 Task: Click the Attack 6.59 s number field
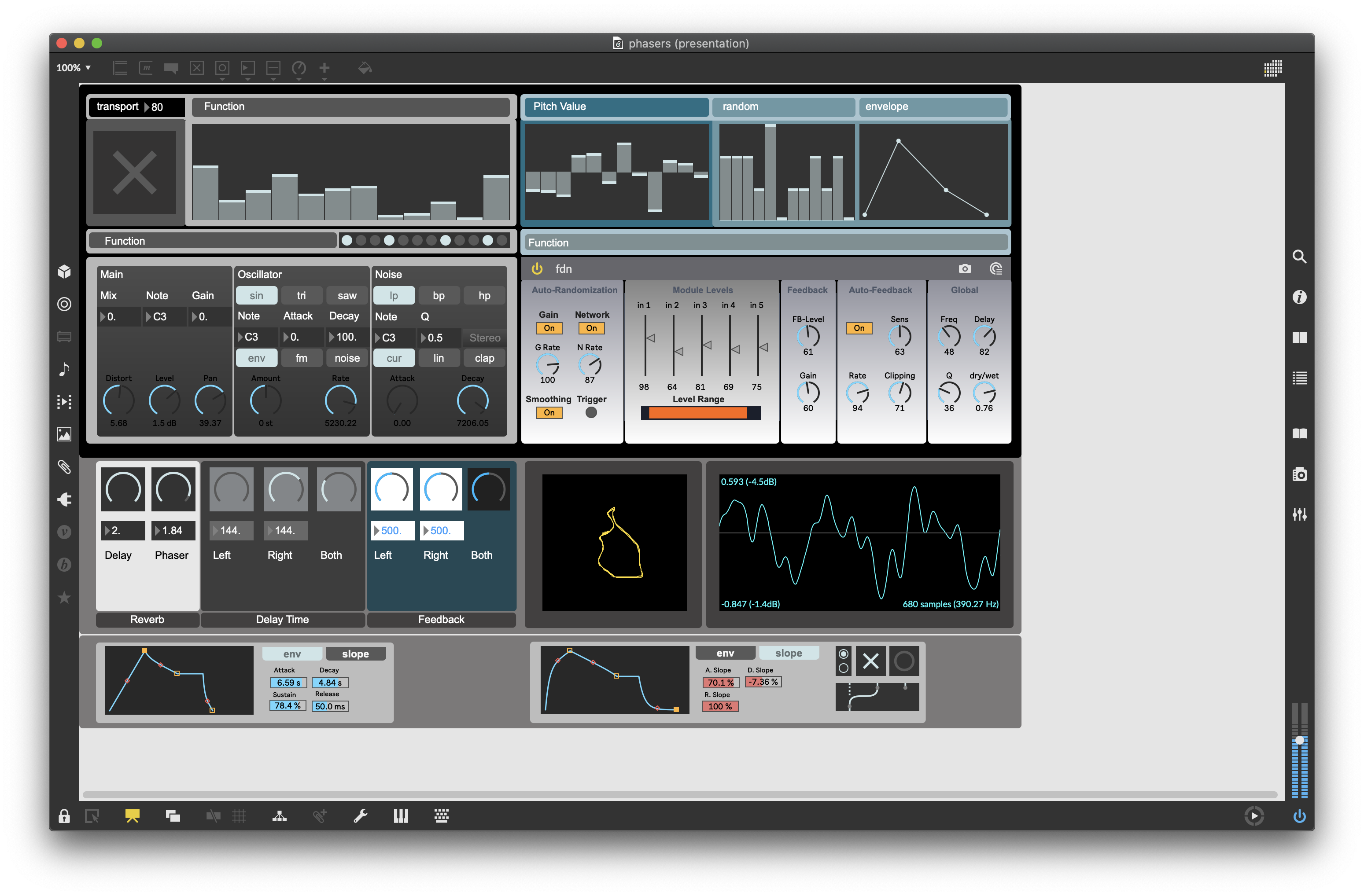288,682
